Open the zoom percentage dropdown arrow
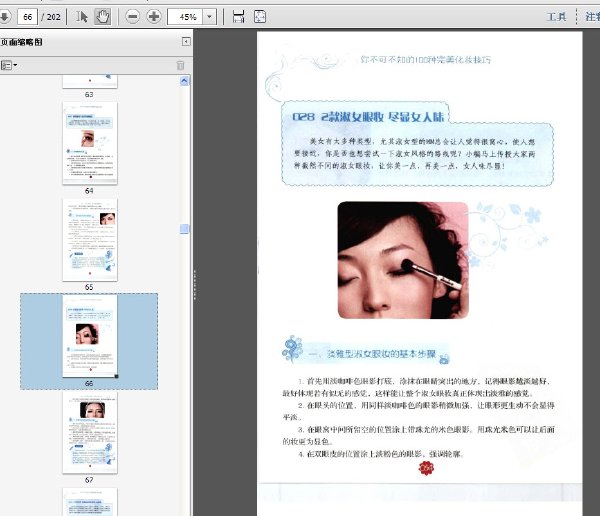This screenshot has width=600, height=516. (209, 17)
